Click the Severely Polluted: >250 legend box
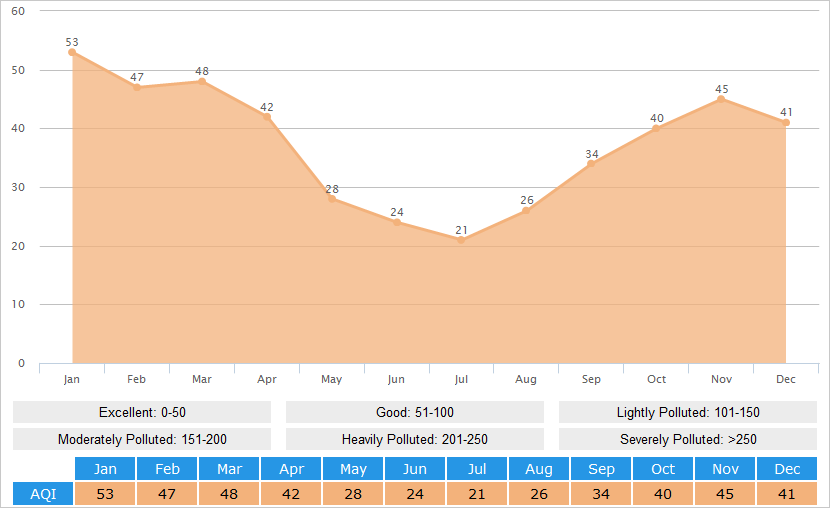The image size is (830, 508). [688, 439]
